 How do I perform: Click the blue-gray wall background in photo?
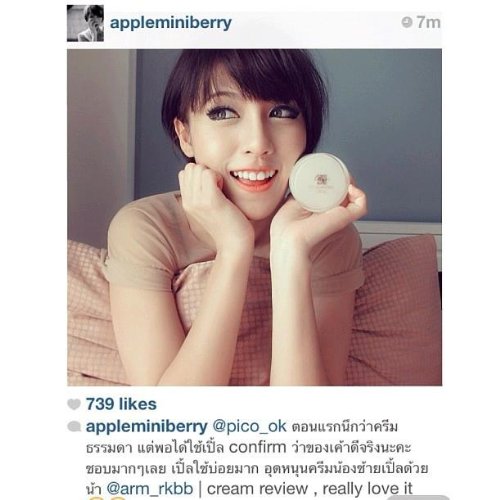(383, 117)
